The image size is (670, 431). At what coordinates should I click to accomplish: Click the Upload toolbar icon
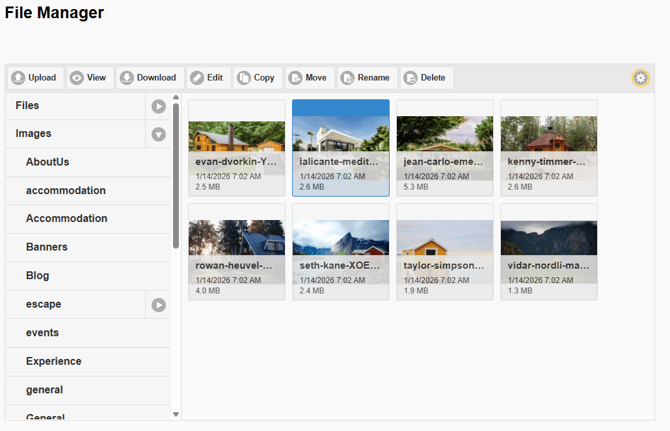click(x=18, y=78)
